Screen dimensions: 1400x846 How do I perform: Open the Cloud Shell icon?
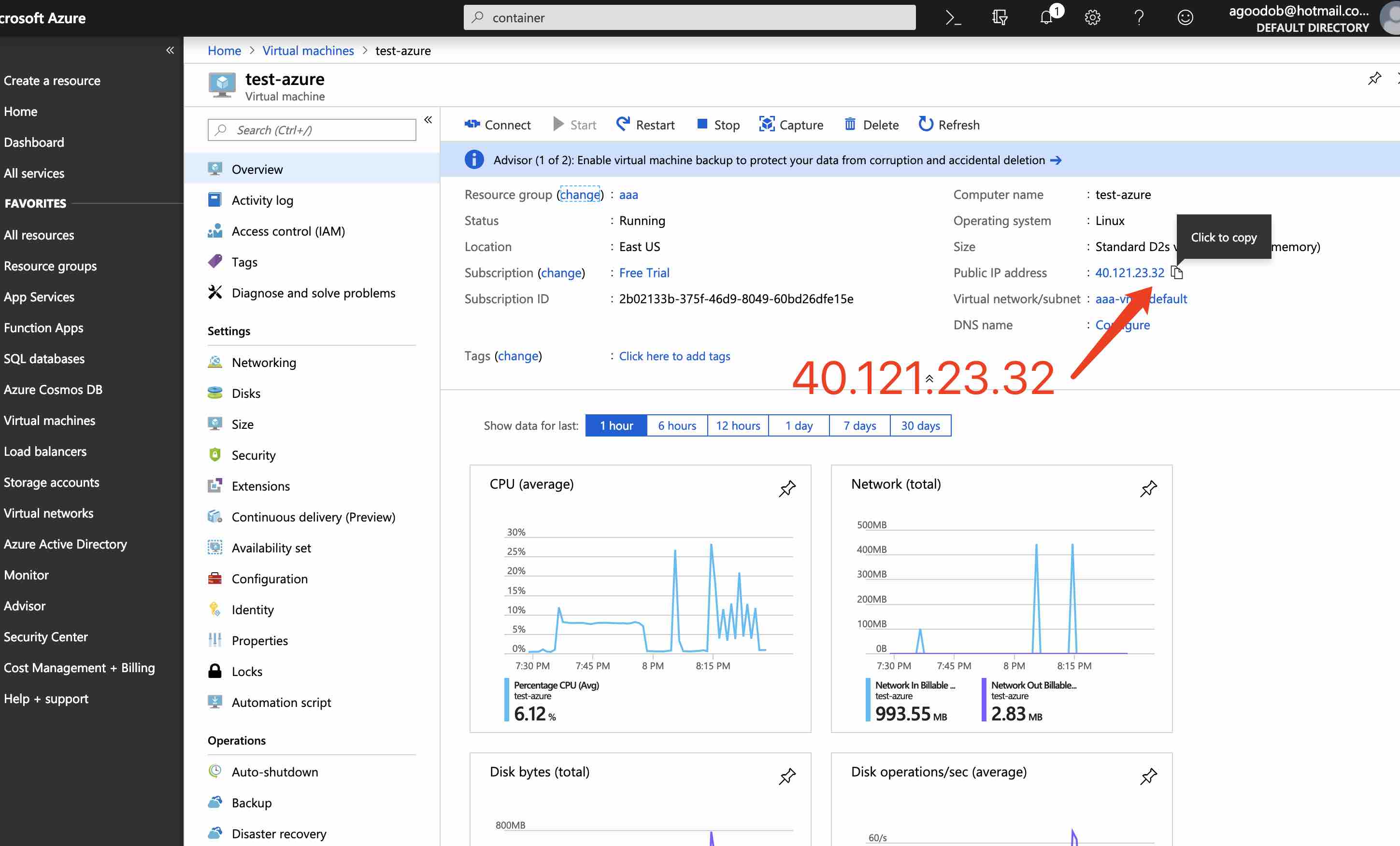(953, 17)
